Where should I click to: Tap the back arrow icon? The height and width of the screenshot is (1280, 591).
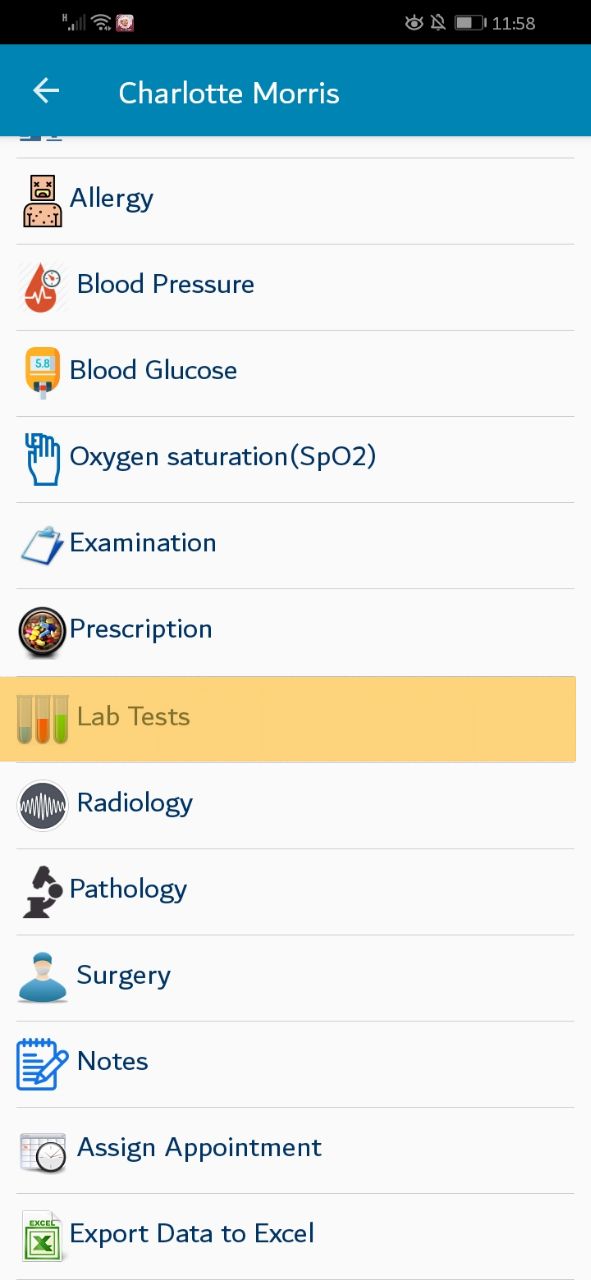pyautogui.click(x=46, y=91)
